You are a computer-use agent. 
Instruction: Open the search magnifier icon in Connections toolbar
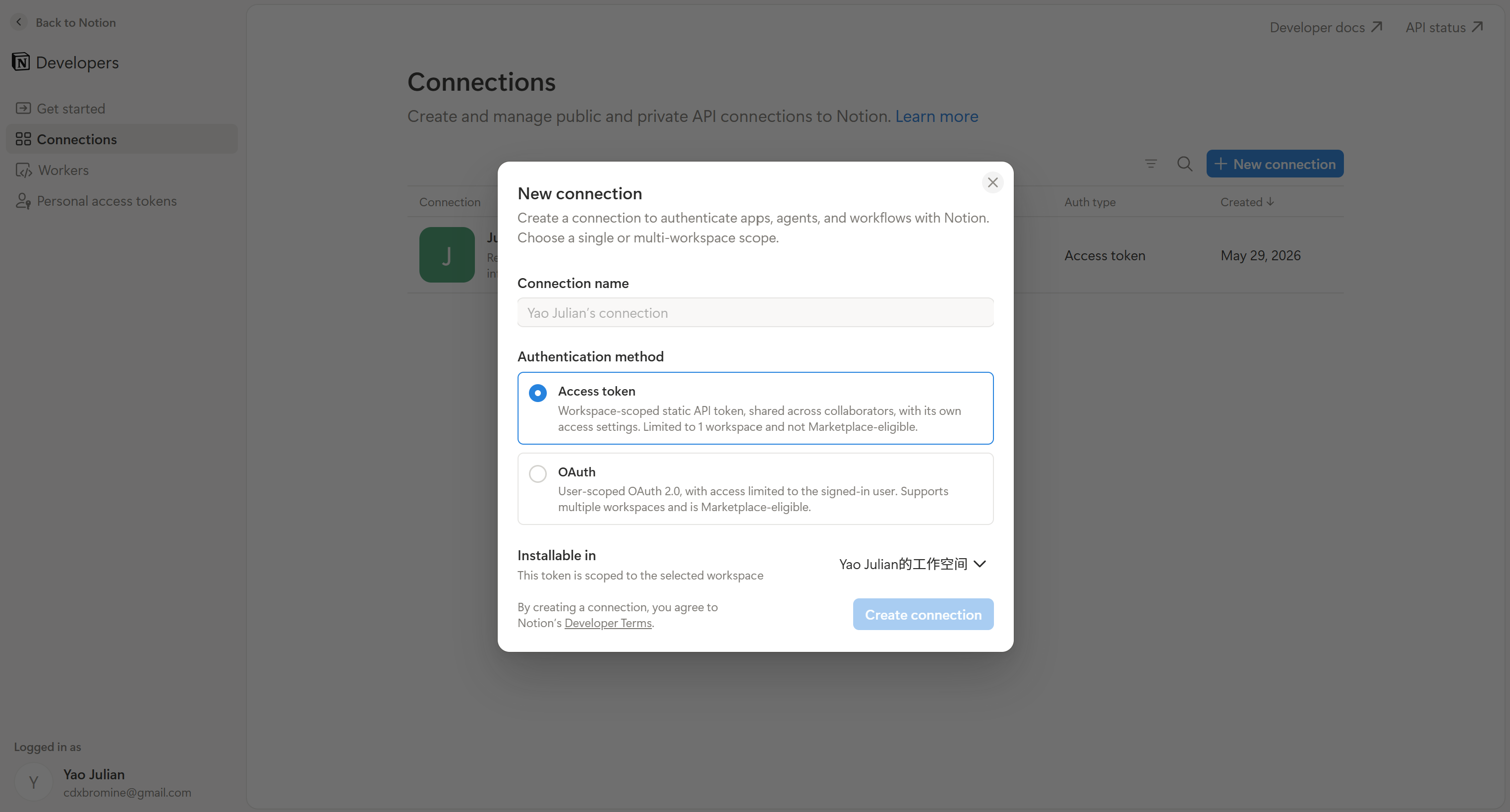point(1185,164)
